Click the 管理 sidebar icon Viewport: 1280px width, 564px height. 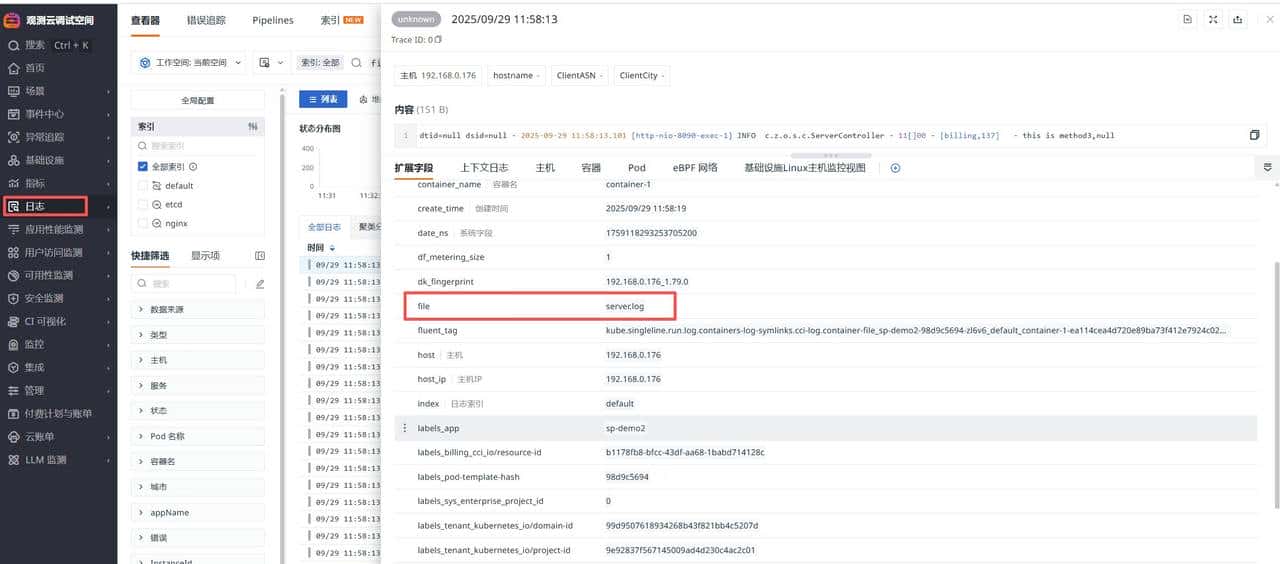(14, 390)
